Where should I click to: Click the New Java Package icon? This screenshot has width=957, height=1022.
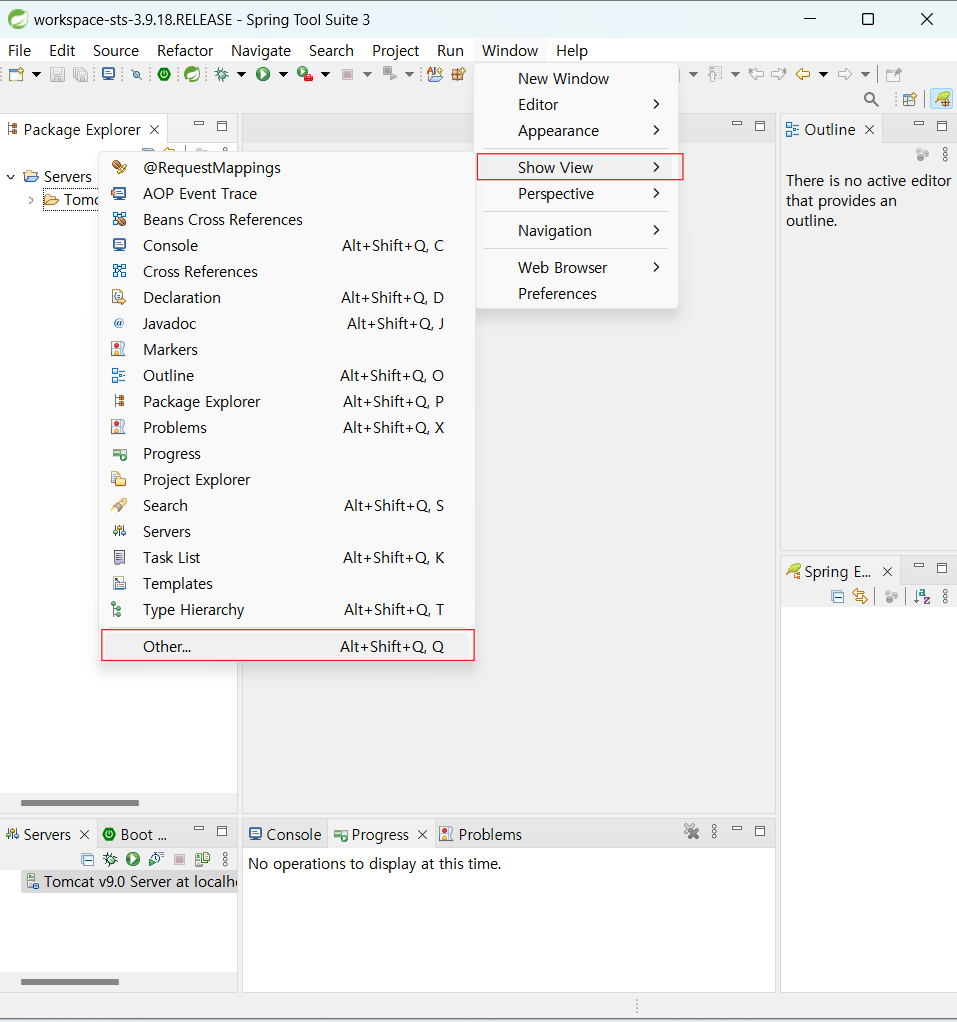[x=459, y=74]
